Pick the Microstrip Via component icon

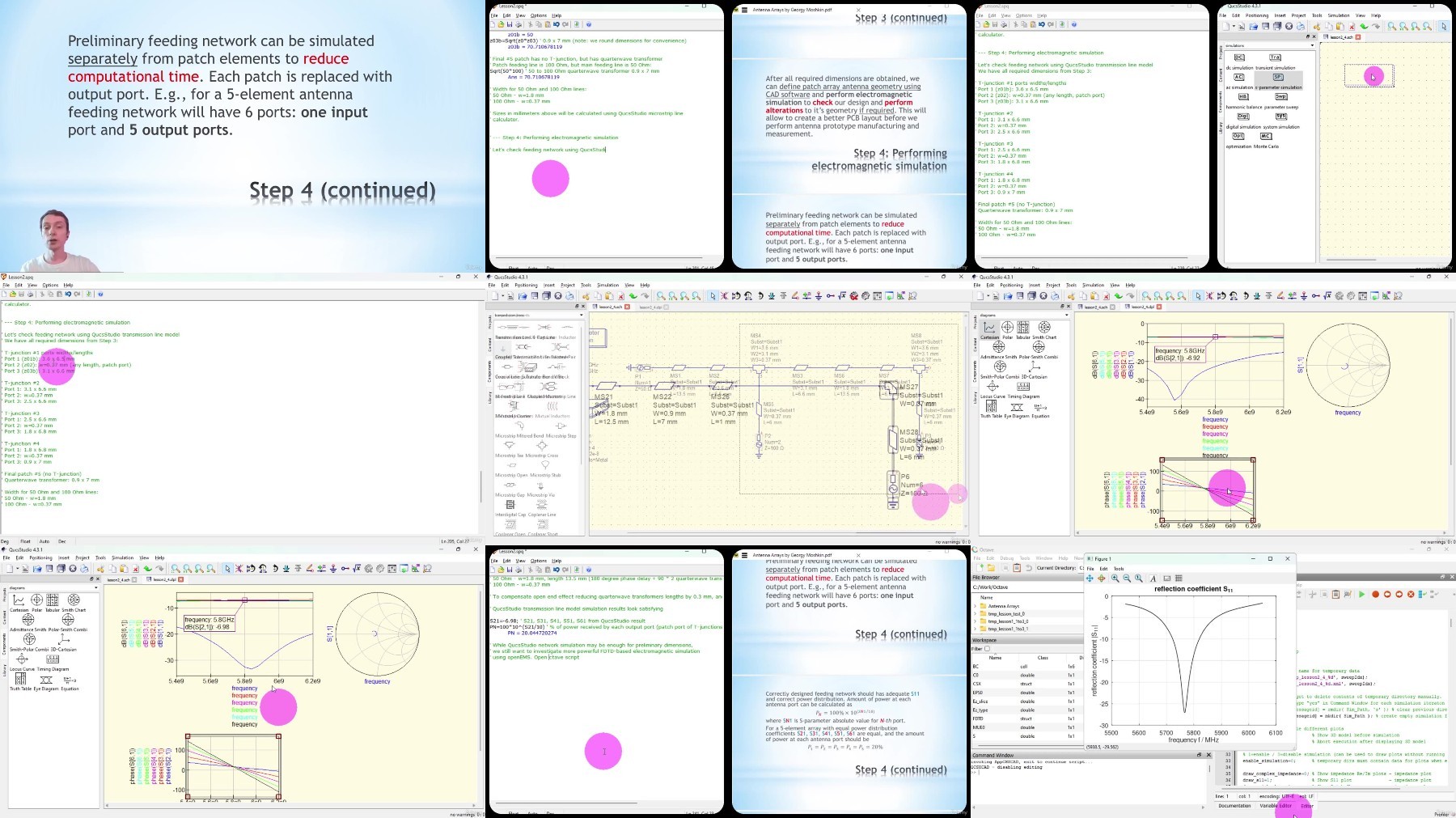(x=540, y=485)
